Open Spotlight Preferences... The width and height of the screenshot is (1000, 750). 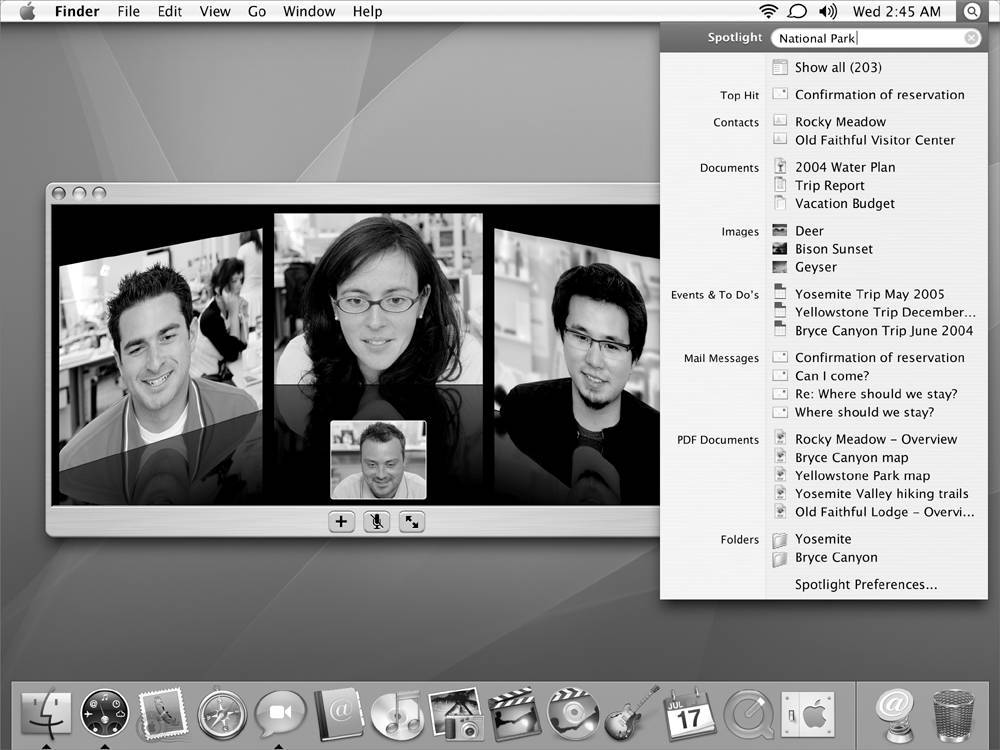865,585
